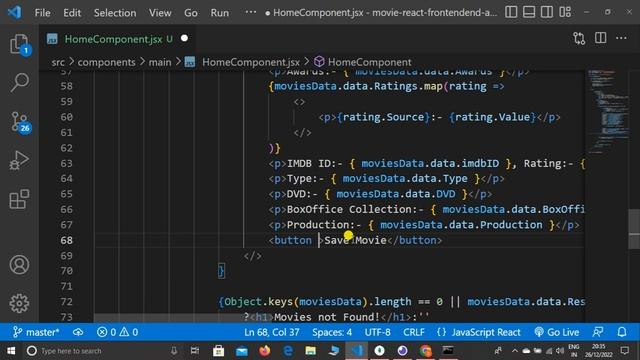Place cursor on 'Movies not Found!' text
This screenshot has width=640, height=360.
click(327, 317)
